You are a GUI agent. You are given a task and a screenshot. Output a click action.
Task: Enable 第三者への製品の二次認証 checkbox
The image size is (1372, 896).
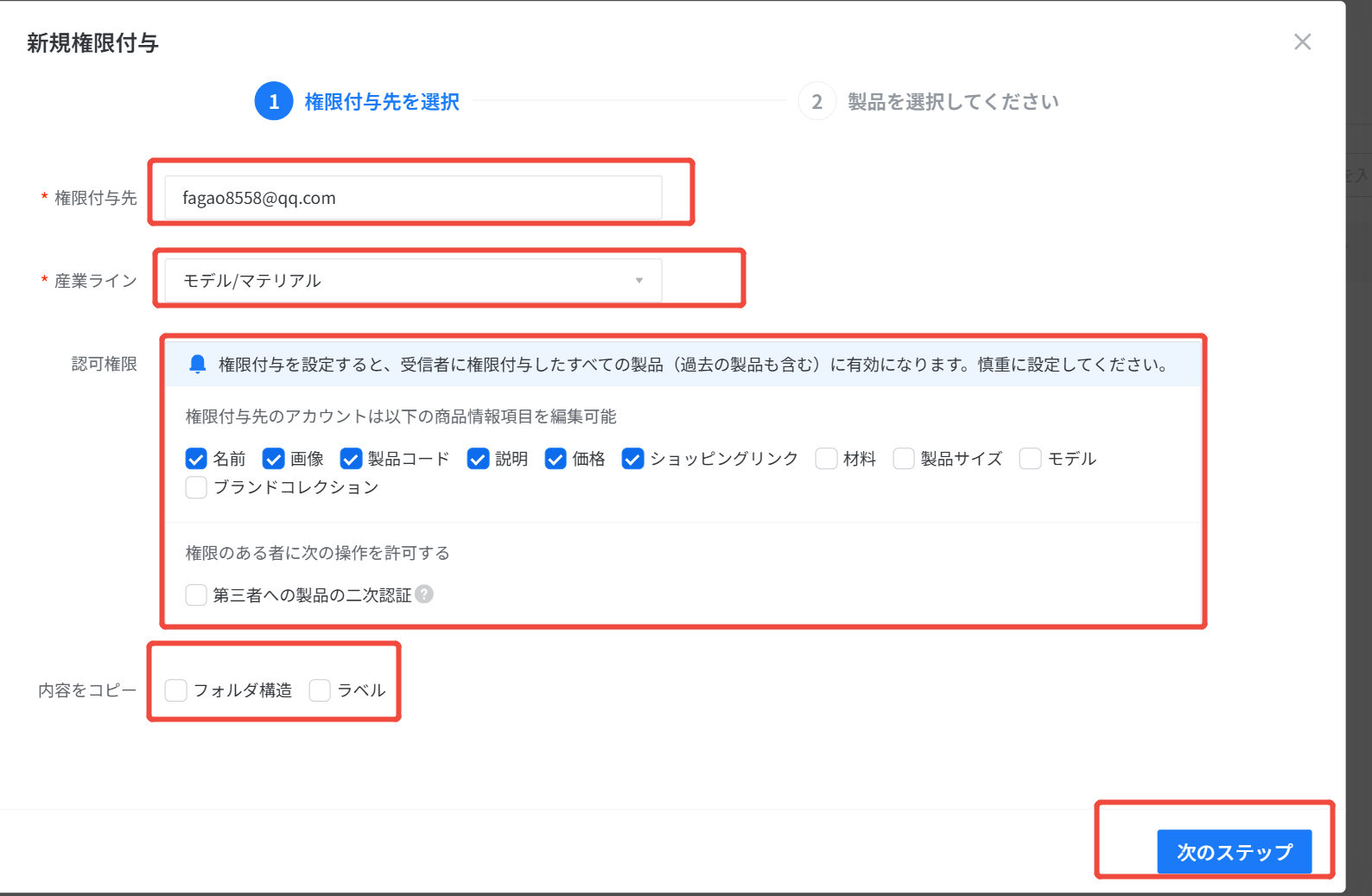[196, 594]
